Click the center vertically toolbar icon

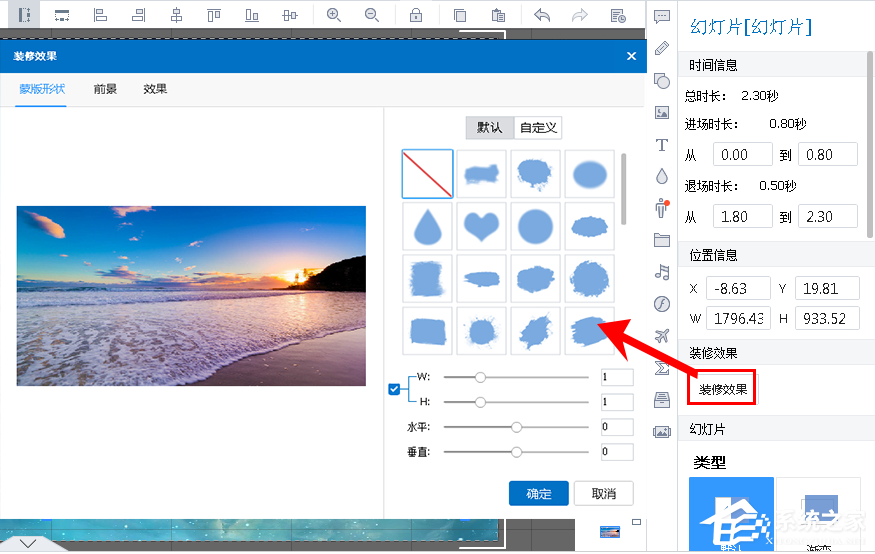[x=290, y=15]
